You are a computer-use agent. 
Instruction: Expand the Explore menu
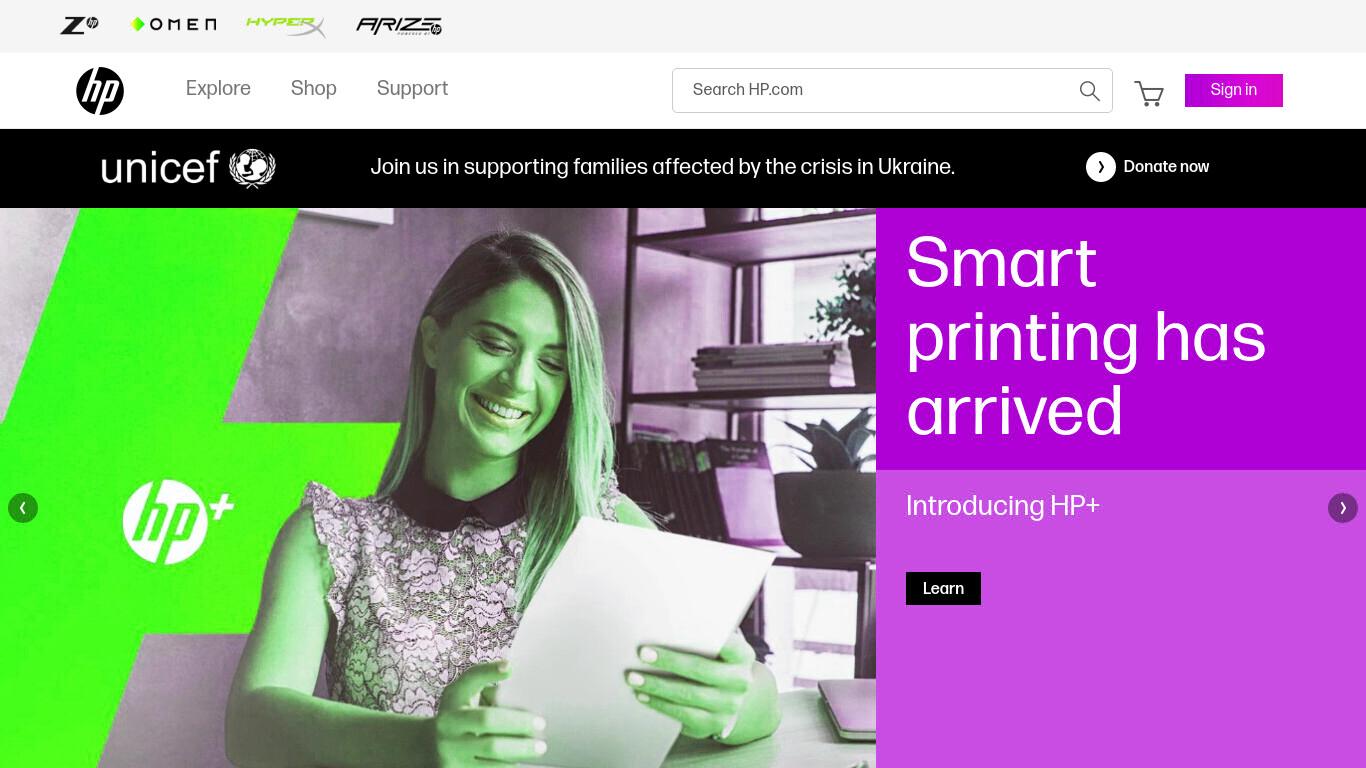click(x=218, y=89)
